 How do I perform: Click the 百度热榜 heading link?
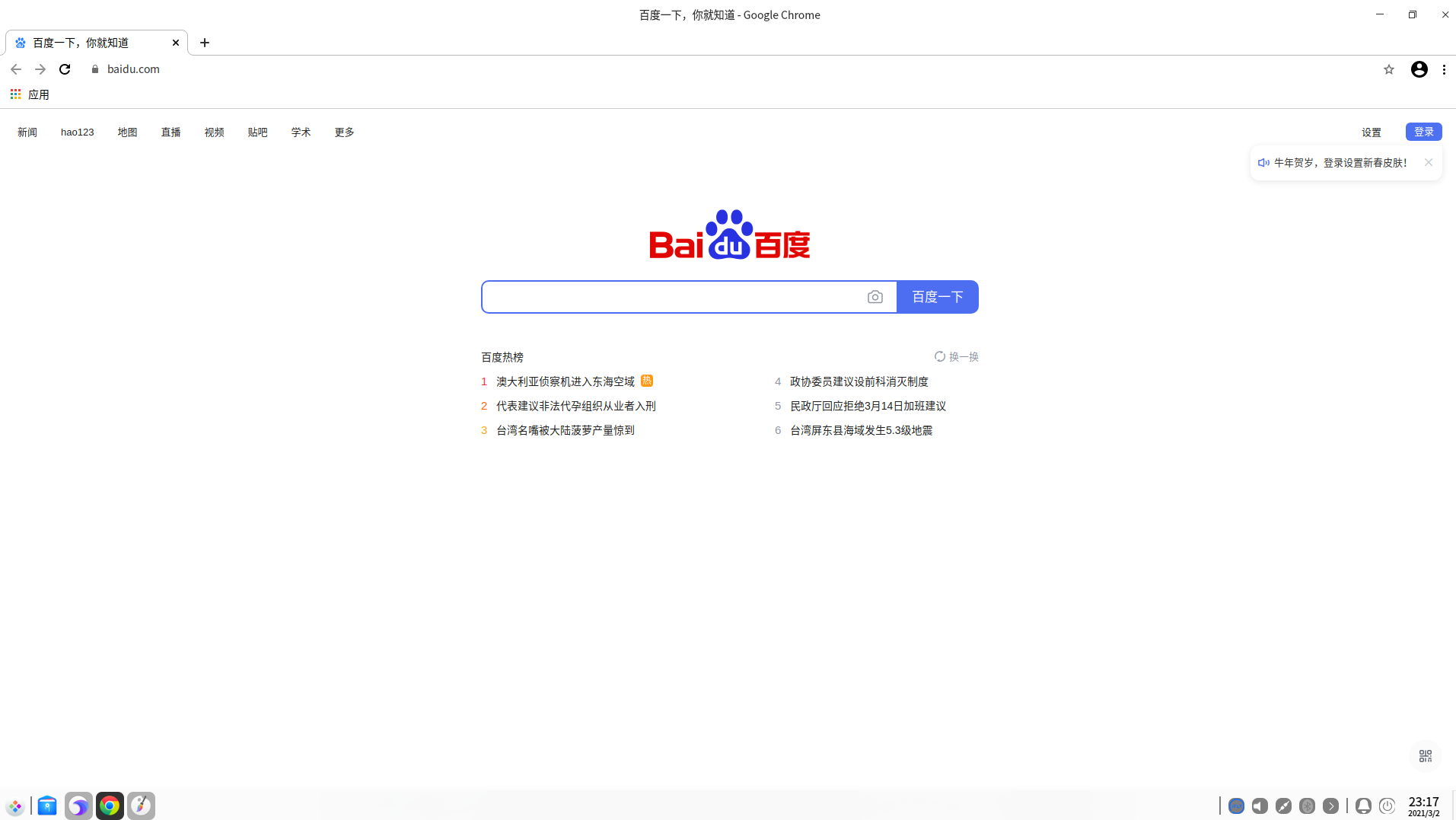coord(502,357)
